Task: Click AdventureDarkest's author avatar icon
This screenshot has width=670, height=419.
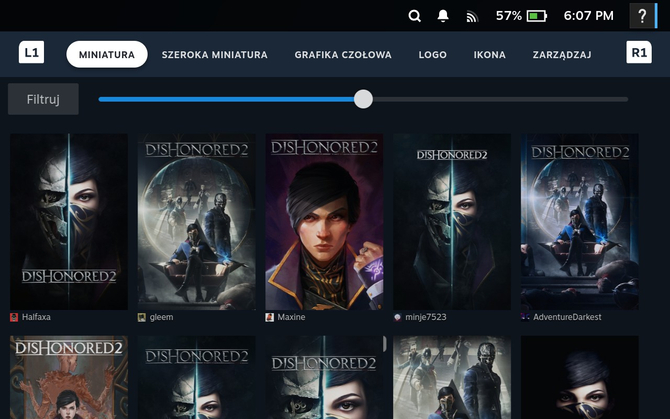Action: (525, 317)
